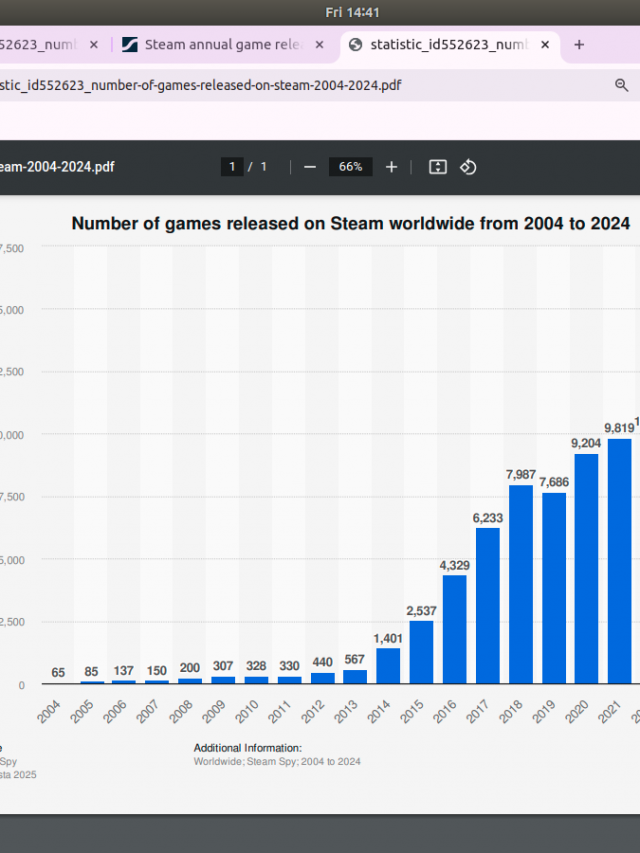Select the statistic_id552623 PDF tab
640x853 pixels.
(x=448, y=45)
